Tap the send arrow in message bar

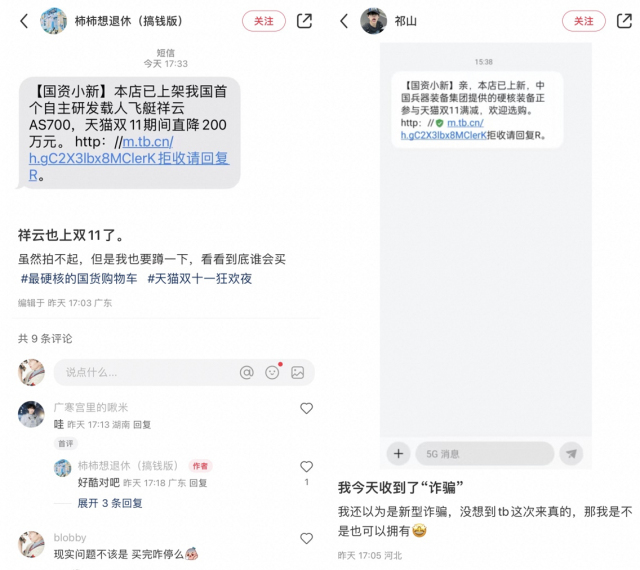[x=571, y=454]
